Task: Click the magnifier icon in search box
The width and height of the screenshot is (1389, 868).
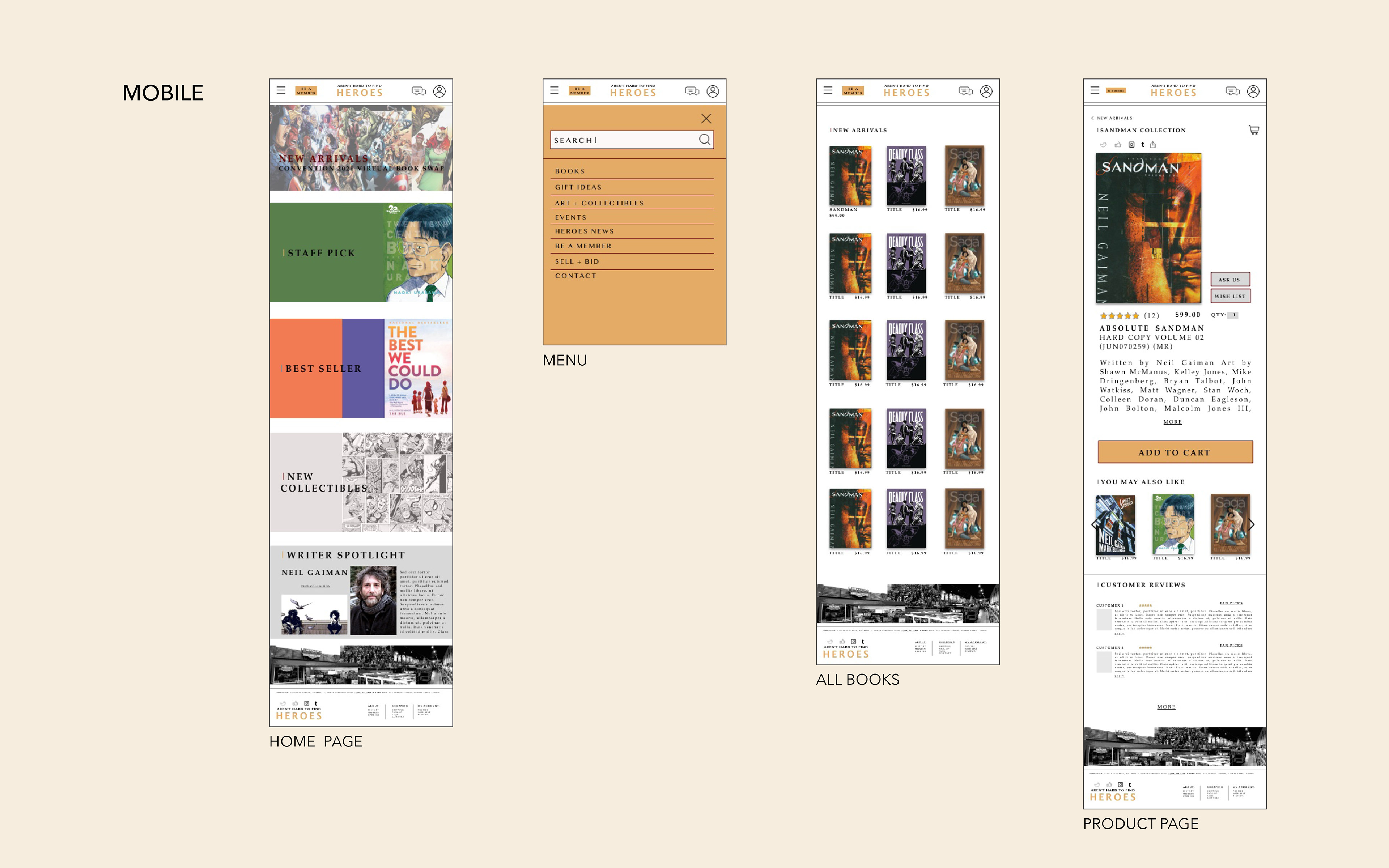Action: coord(704,140)
